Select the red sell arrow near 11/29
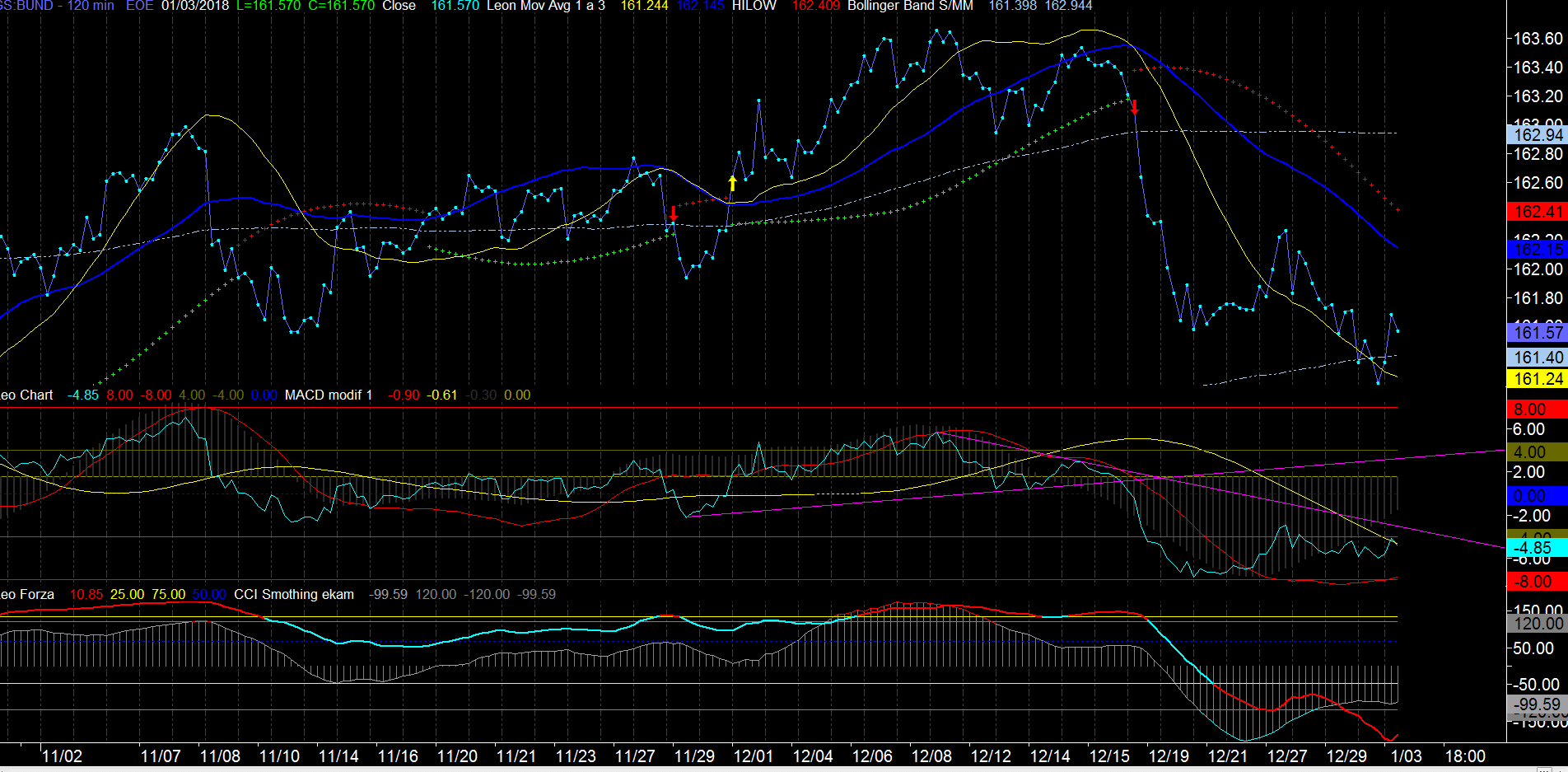The height and width of the screenshot is (772, 1568). coord(673,213)
